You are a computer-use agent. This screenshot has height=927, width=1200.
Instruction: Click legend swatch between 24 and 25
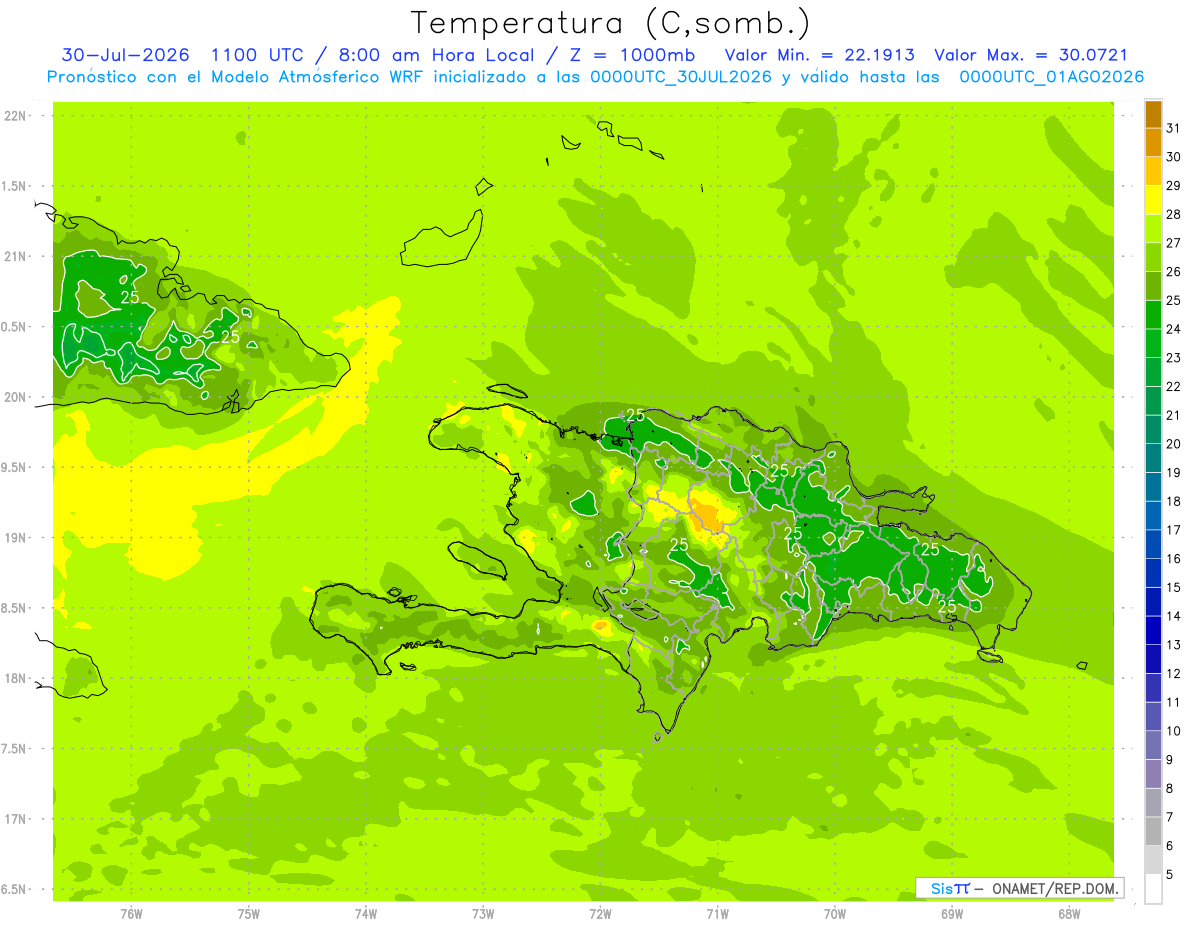click(x=1153, y=315)
